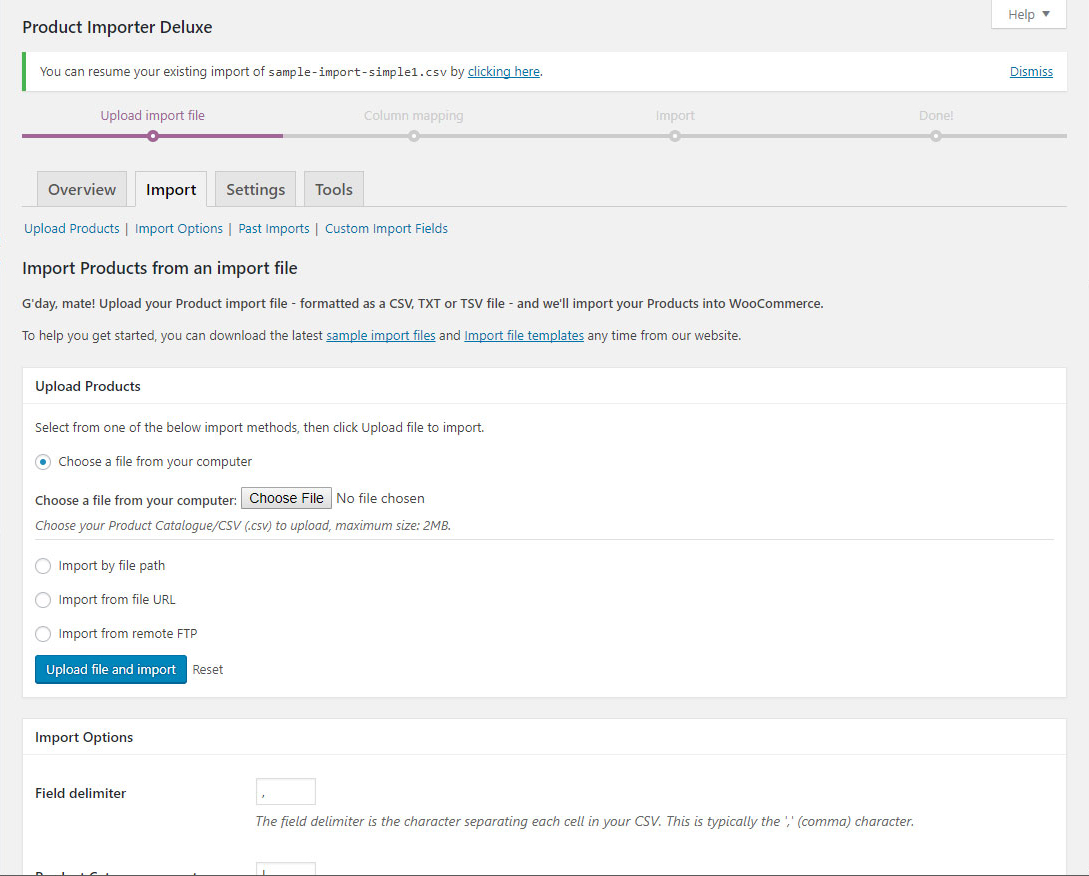Screen dimensions: 1089x876
Task: Dismiss the resume import notice
Action: tap(1031, 72)
